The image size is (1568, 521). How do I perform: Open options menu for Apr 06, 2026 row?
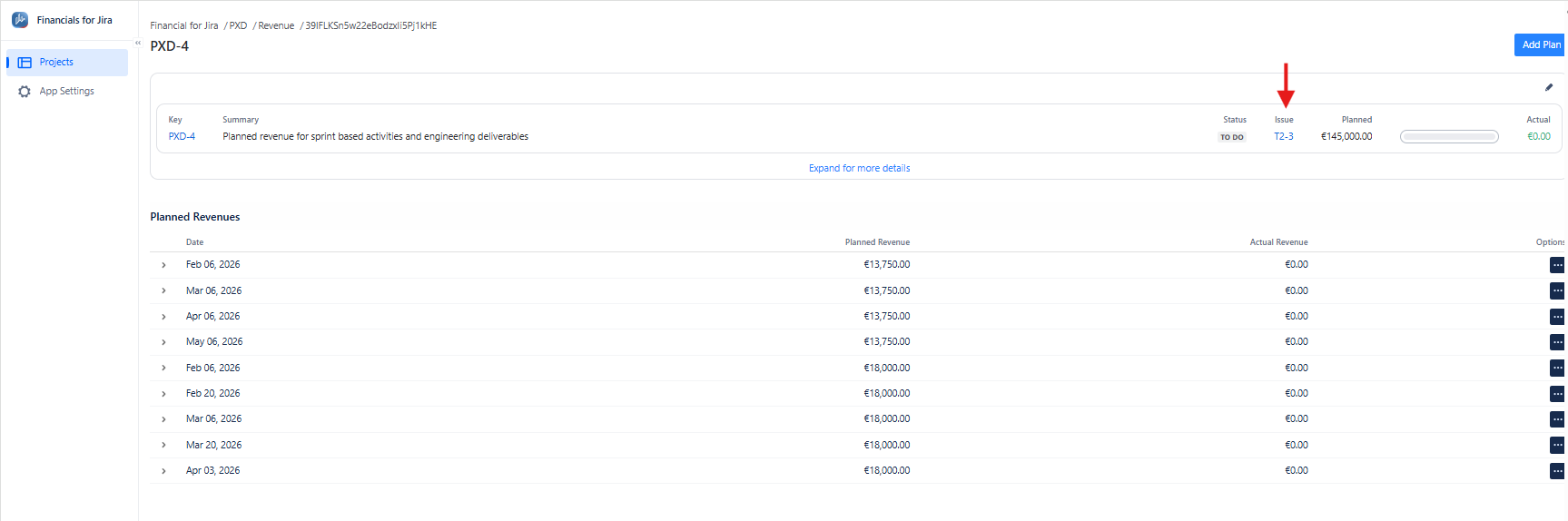tap(1557, 317)
